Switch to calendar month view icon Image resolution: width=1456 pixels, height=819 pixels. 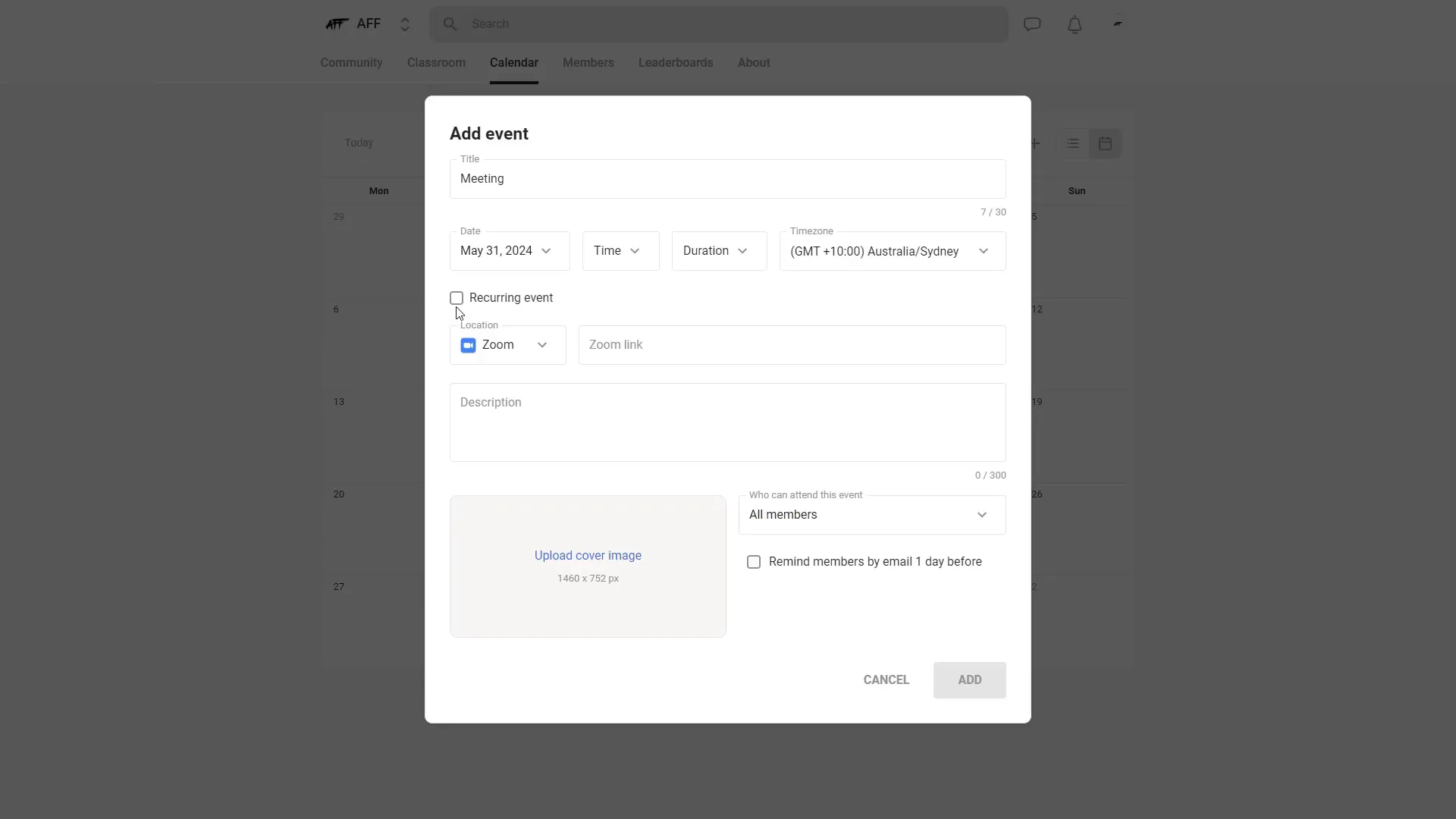pyautogui.click(x=1105, y=143)
